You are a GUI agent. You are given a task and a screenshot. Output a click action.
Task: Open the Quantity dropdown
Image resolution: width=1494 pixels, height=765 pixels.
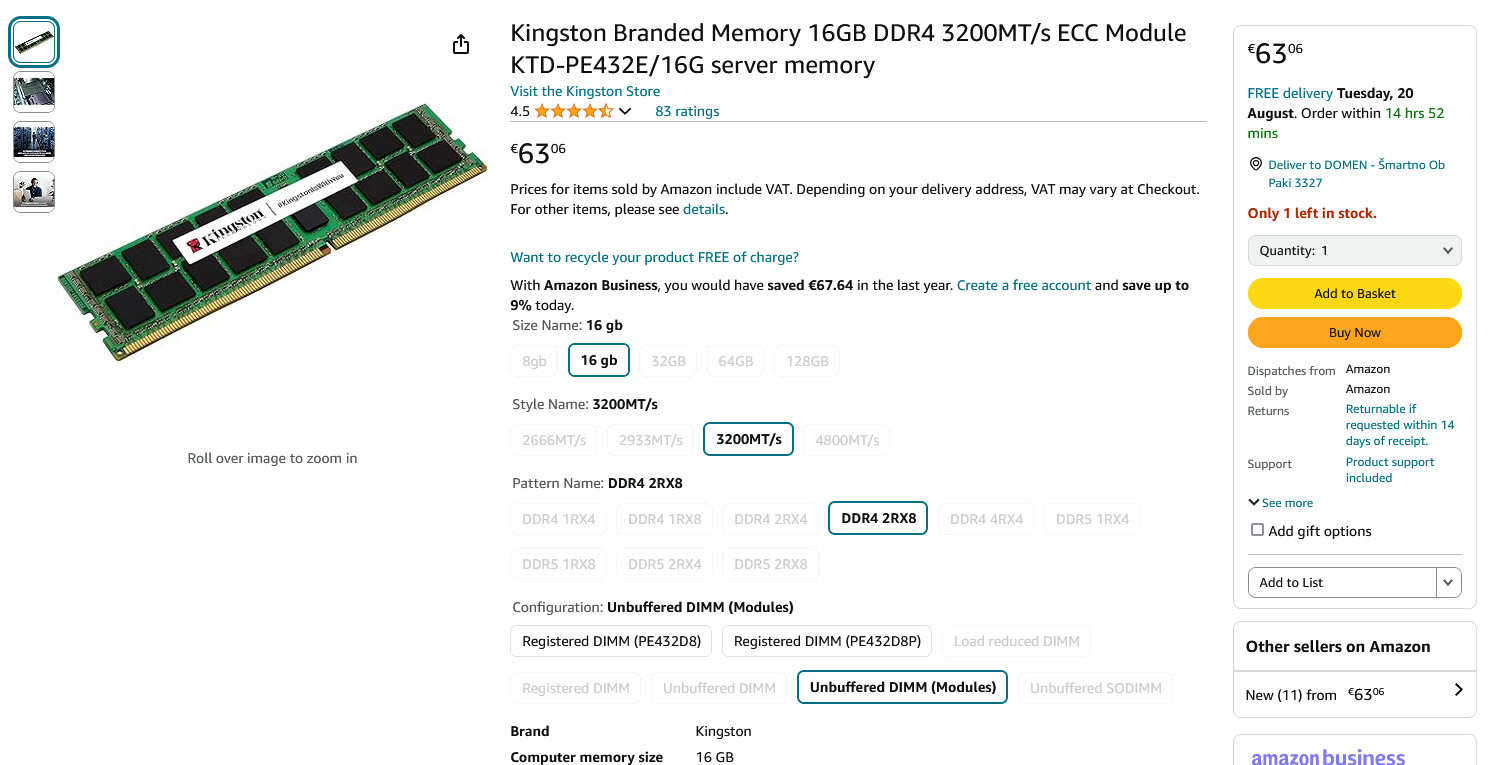[x=1354, y=250]
